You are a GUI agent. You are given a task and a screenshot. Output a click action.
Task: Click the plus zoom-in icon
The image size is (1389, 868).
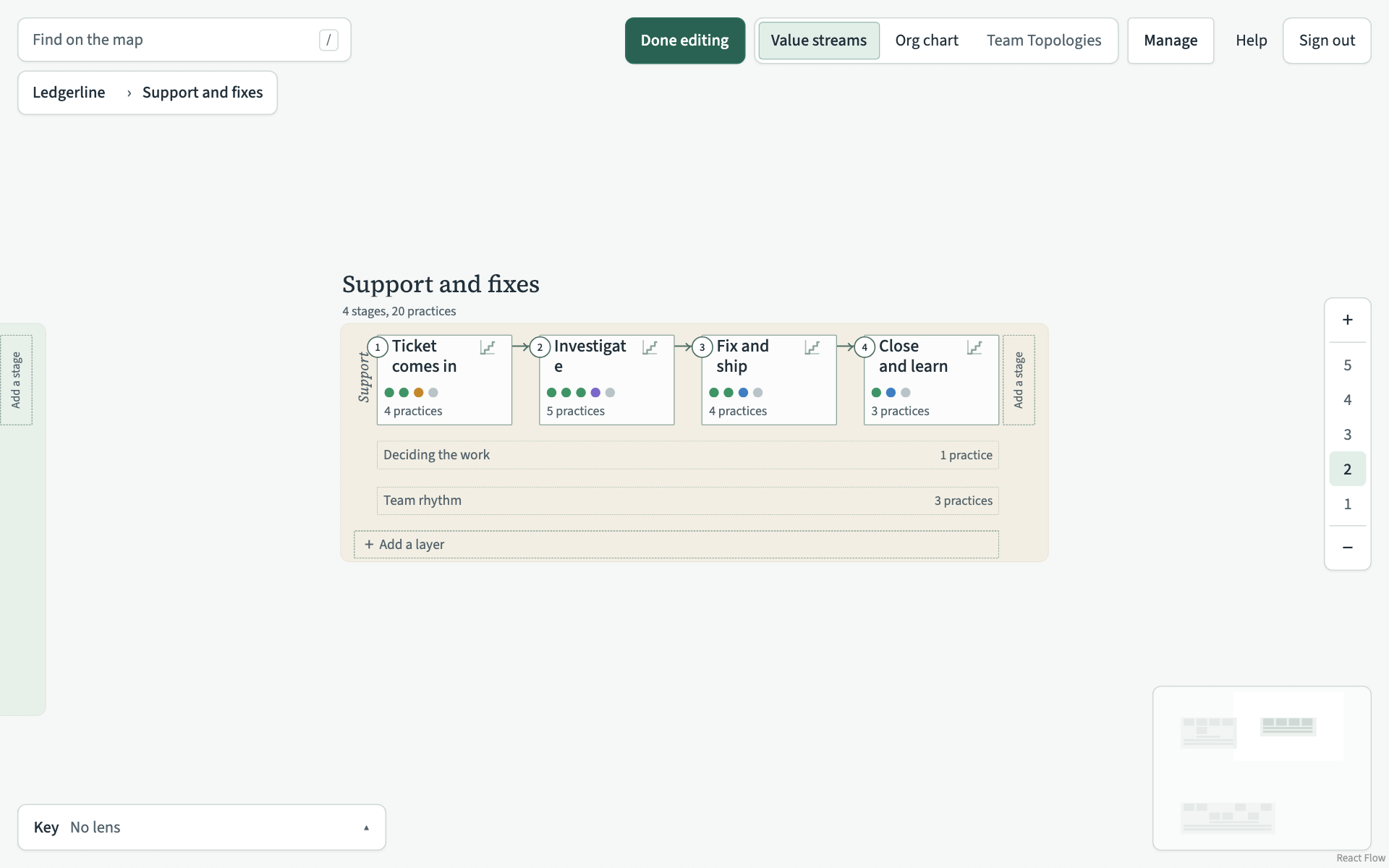point(1347,320)
